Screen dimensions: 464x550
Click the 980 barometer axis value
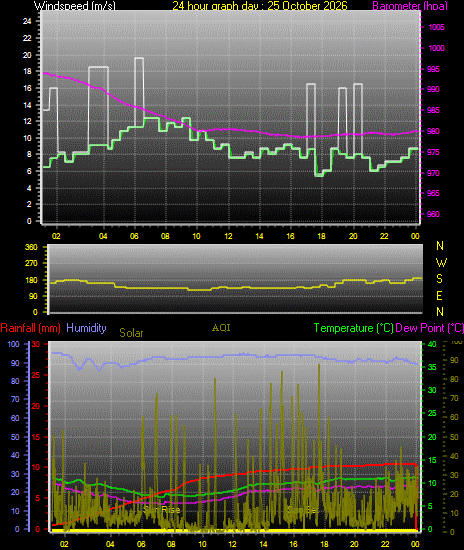pyautogui.click(x=433, y=131)
